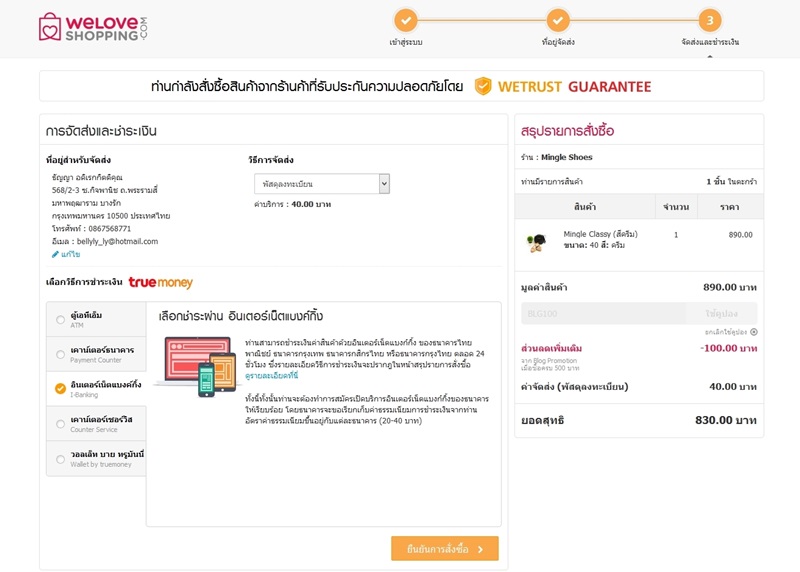Click the use coupon button

[721, 313]
